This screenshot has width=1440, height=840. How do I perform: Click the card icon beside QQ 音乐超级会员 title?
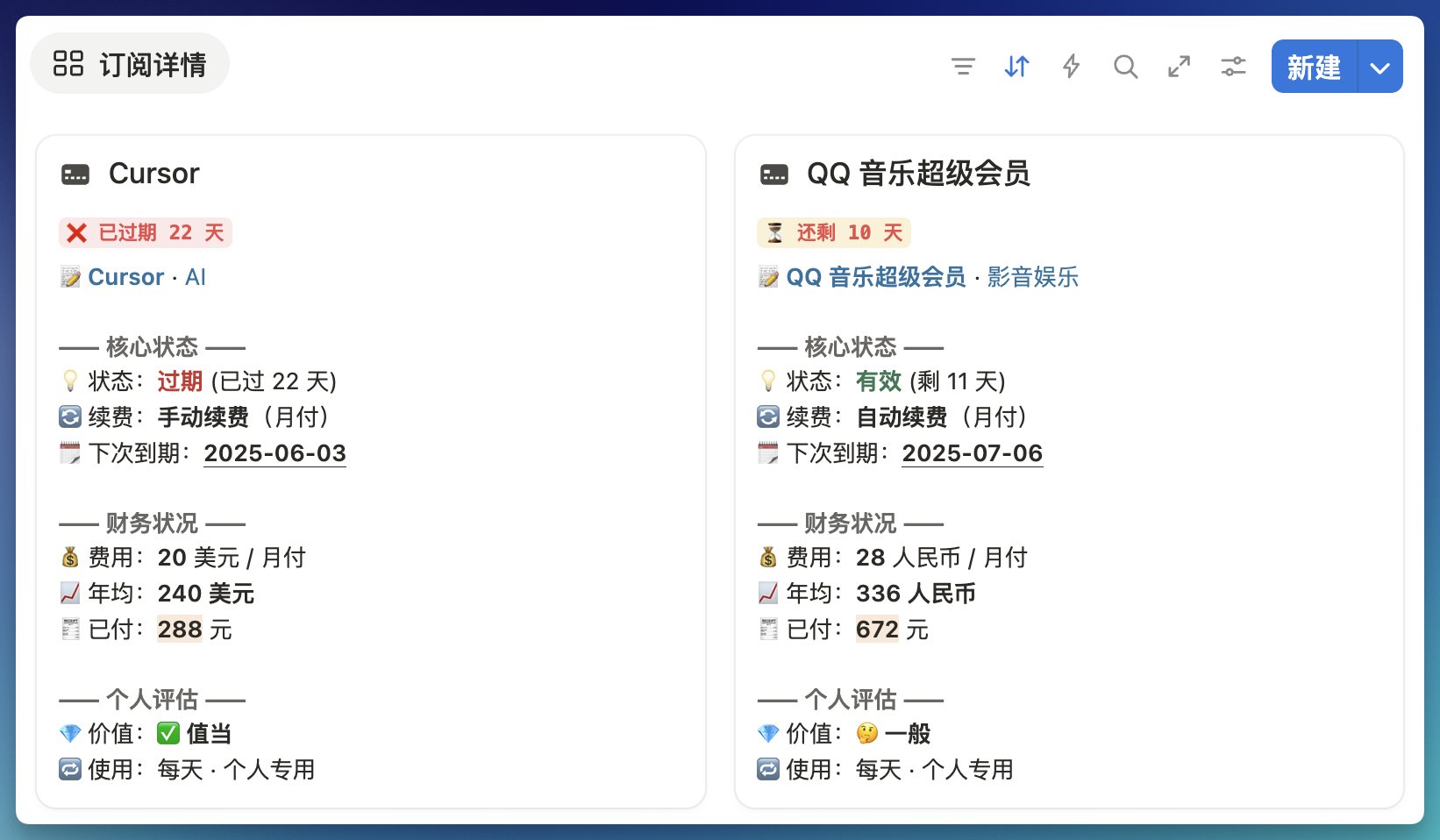click(x=773, y=174)
